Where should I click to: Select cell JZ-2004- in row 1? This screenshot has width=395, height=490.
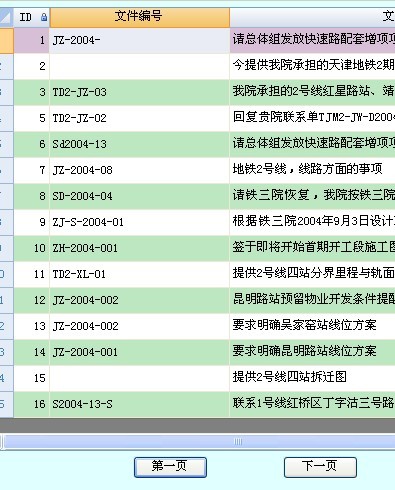(139, 41)
